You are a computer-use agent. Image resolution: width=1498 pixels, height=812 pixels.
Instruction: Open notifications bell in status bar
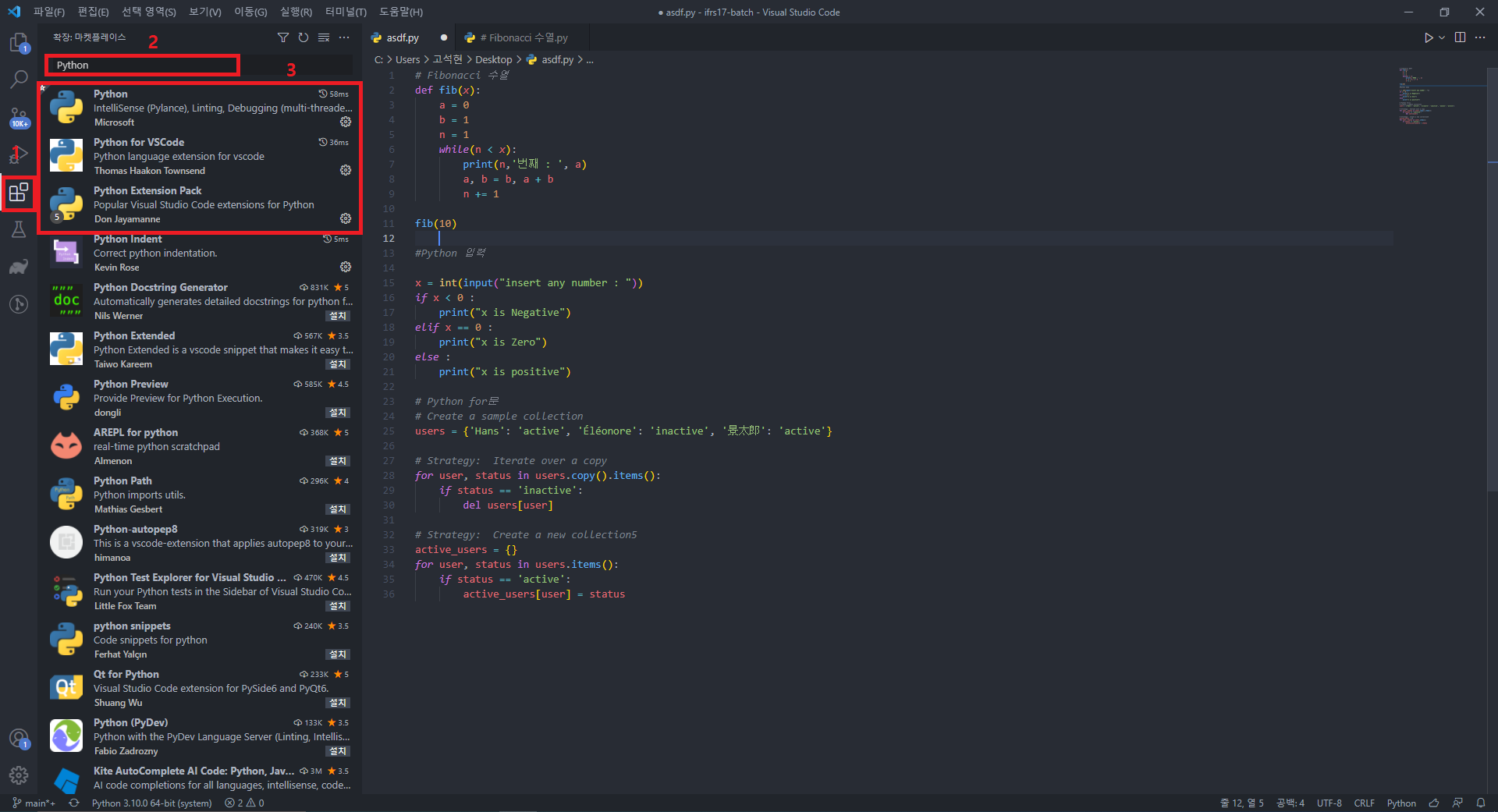1481,803
